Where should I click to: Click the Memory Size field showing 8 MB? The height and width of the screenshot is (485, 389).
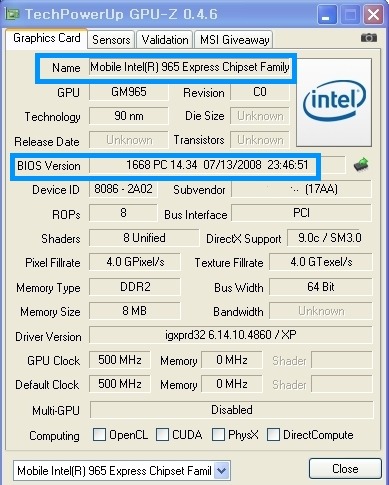coord(135,311)
